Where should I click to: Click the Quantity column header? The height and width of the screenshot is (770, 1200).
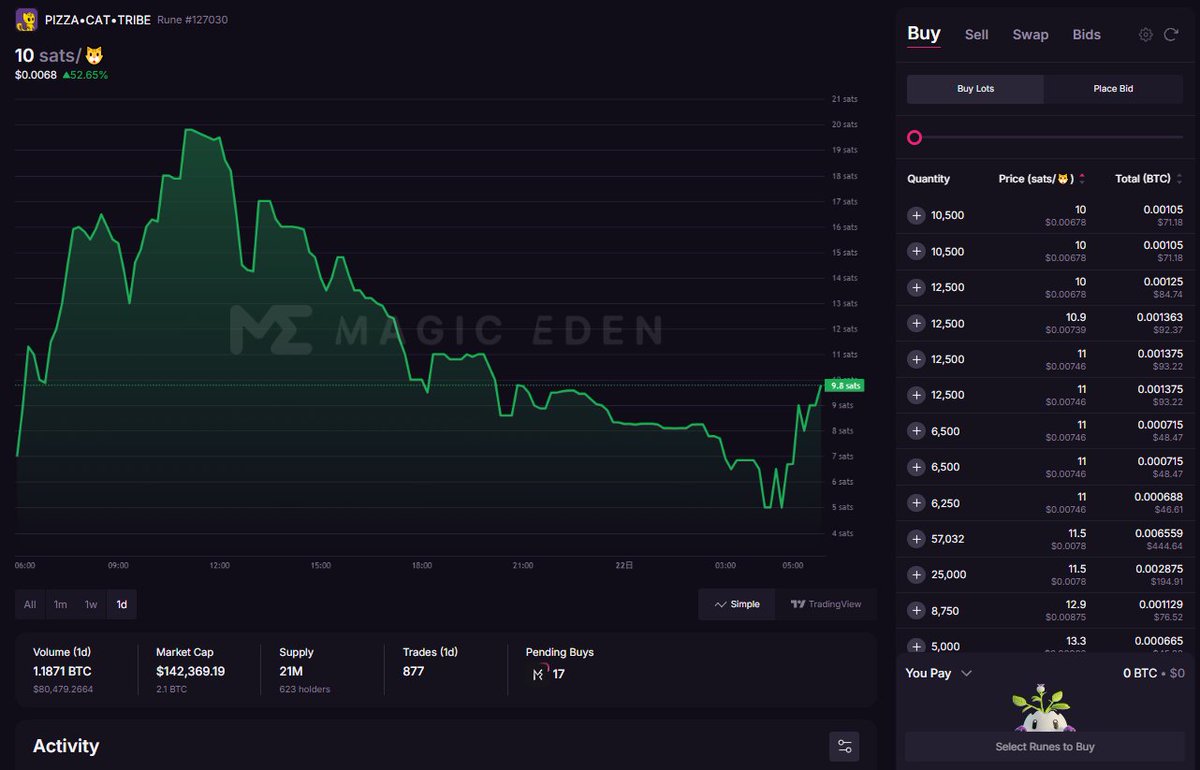point(928,179)
